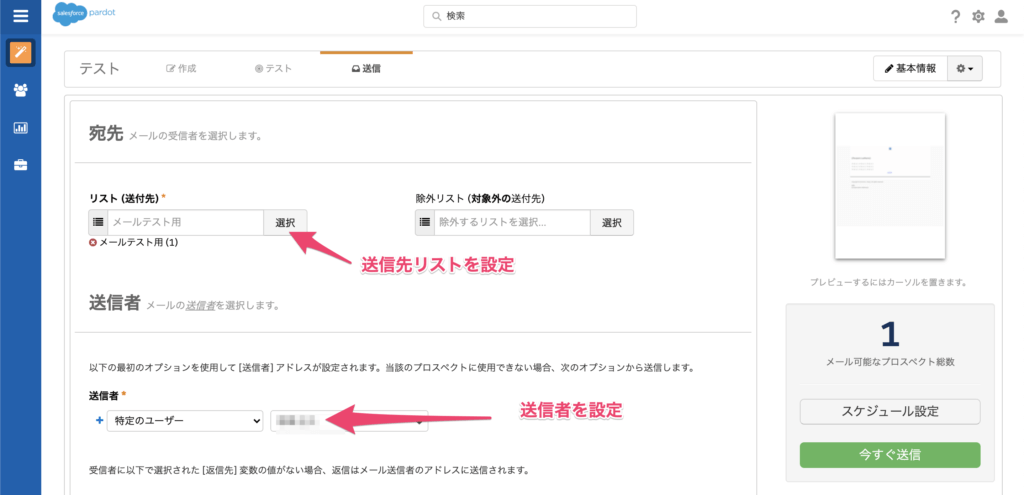Click the green 今すぐ送信 button

(890, 455)
